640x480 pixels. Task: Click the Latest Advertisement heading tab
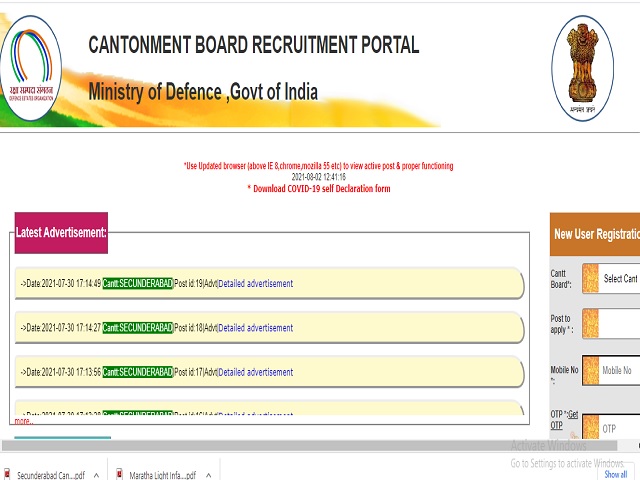[x=61, y=233]
